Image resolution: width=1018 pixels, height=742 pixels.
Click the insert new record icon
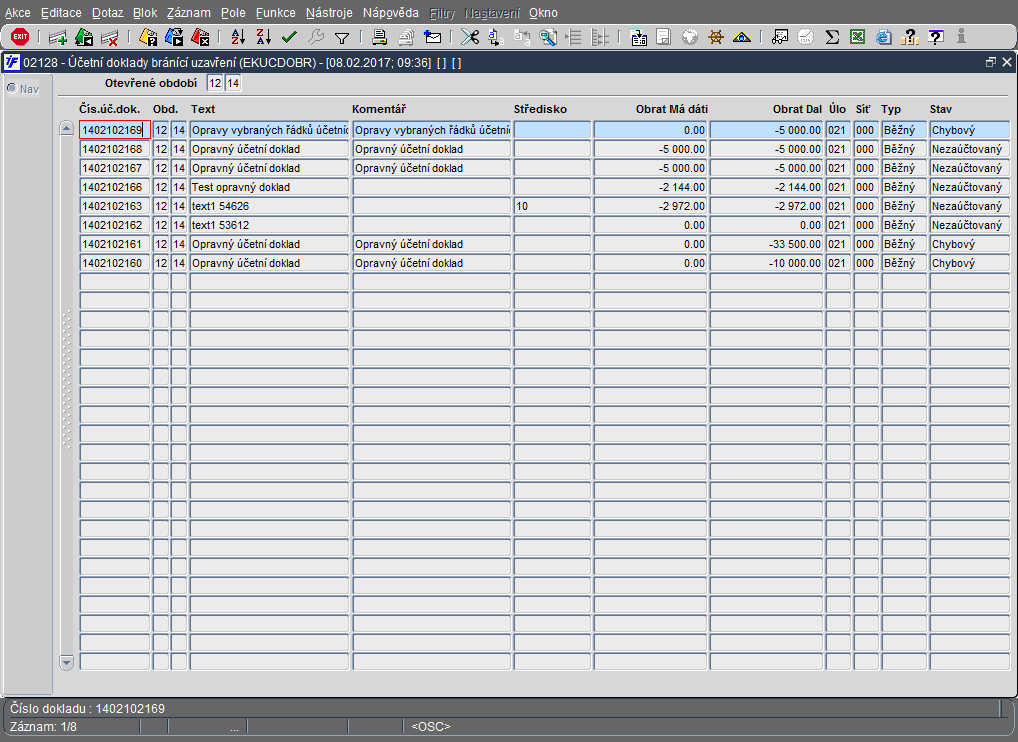coord(58,38)
